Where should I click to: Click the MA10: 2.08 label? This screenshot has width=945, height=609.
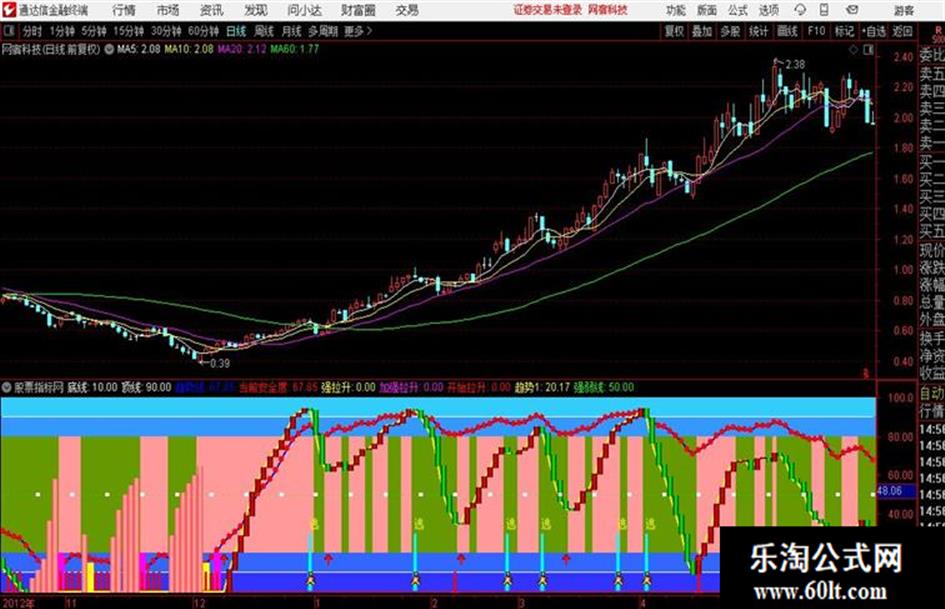(189, 49)
